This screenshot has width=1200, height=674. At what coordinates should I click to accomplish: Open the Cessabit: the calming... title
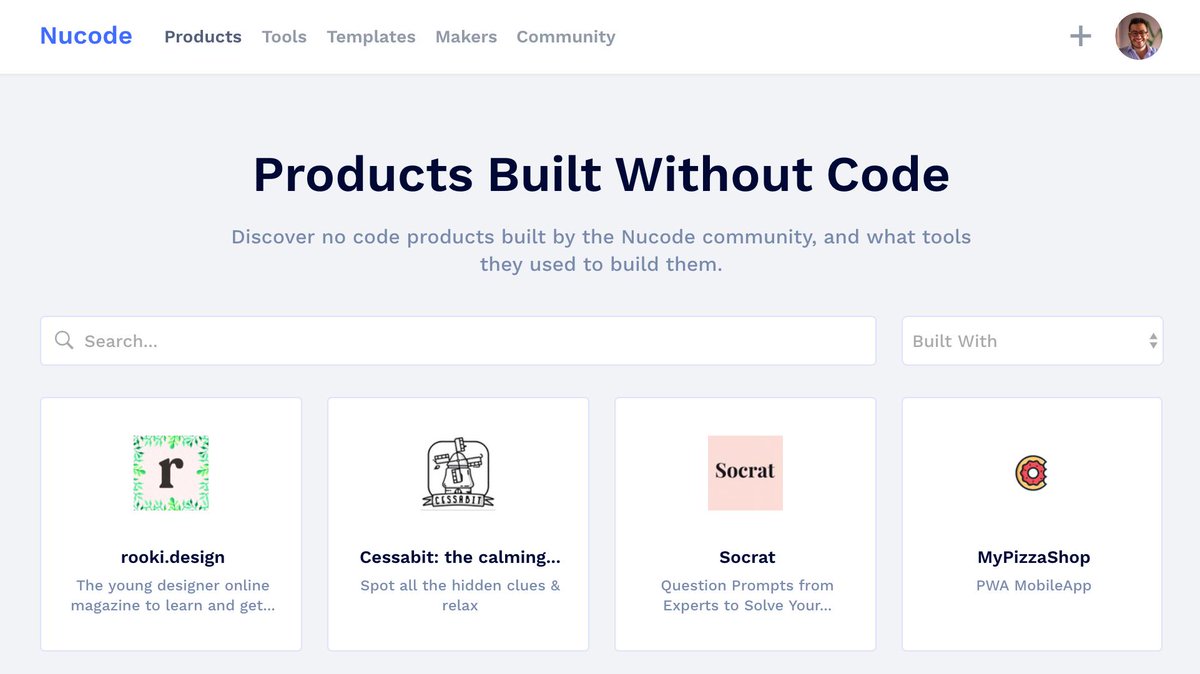tap(460, 557)
